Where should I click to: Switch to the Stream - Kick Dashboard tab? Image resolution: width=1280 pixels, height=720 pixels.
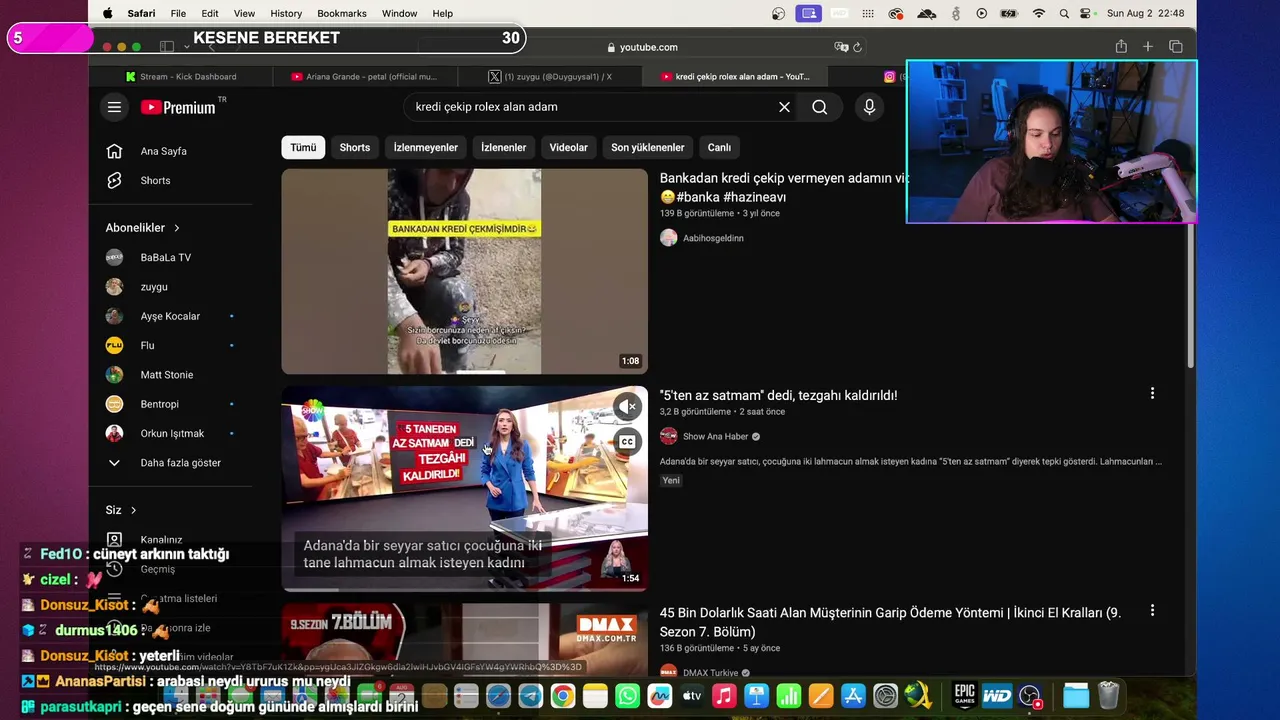tap(182, 76)
